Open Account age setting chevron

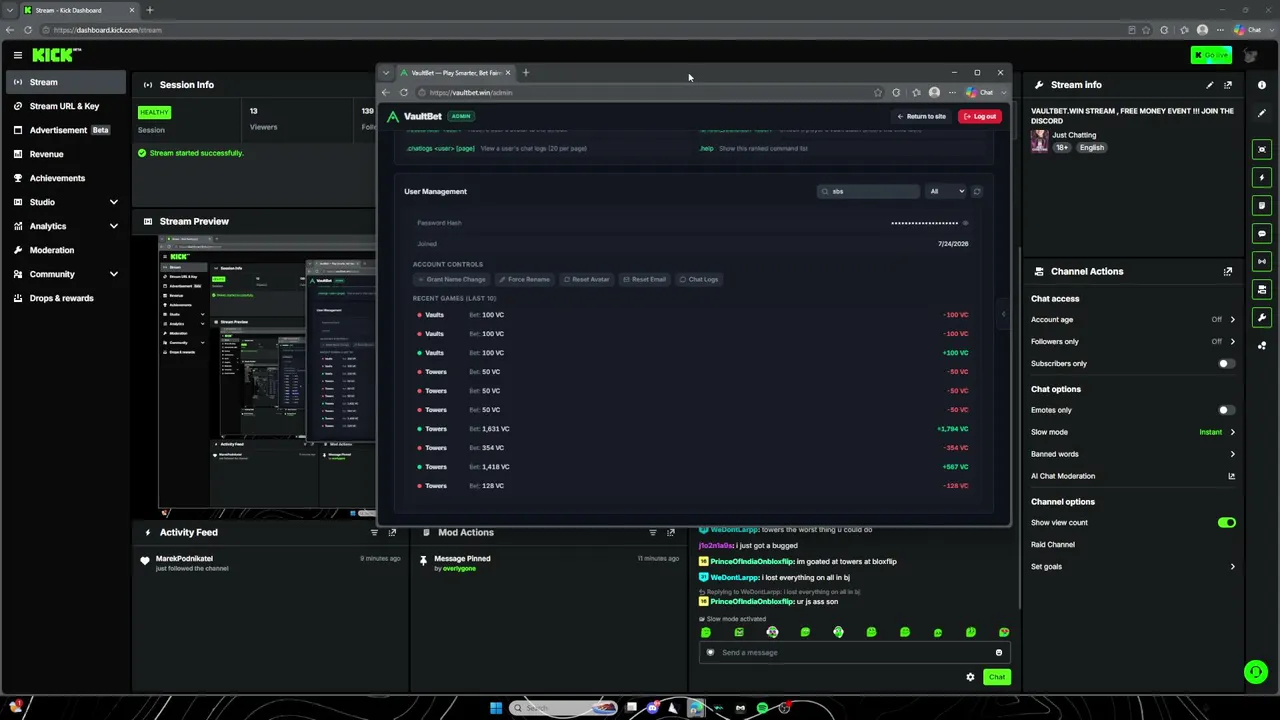pos(1232,320)
